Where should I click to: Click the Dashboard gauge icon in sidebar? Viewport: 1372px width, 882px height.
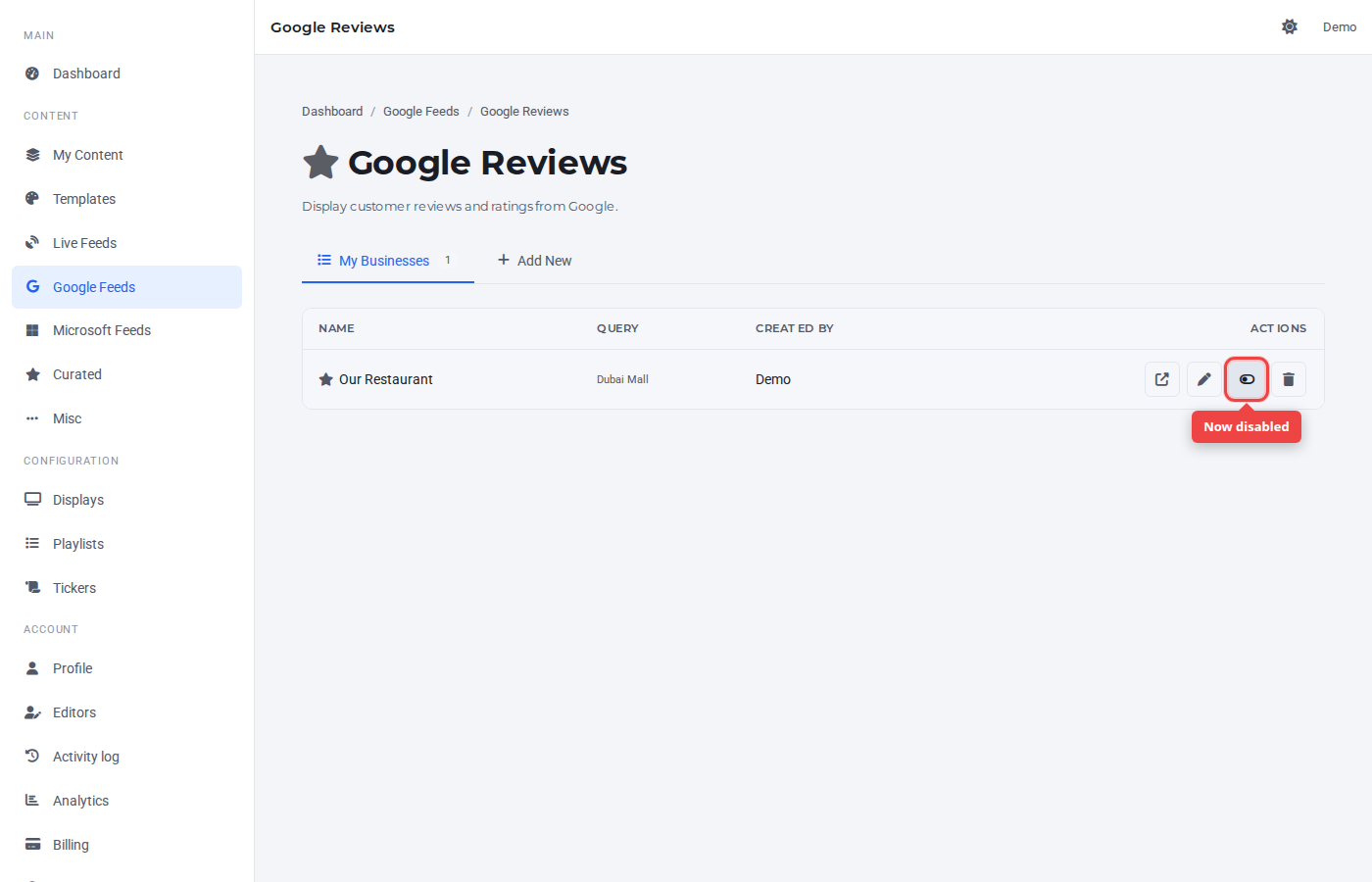pos(32,73)
